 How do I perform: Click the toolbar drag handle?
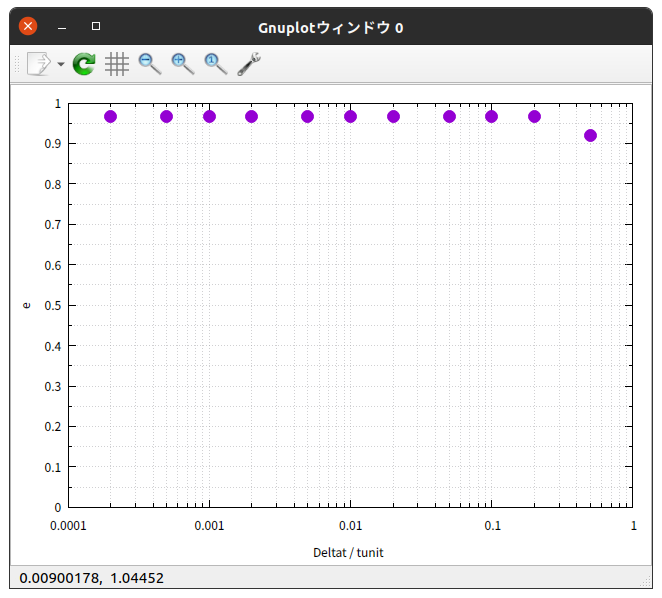[17, 64]
